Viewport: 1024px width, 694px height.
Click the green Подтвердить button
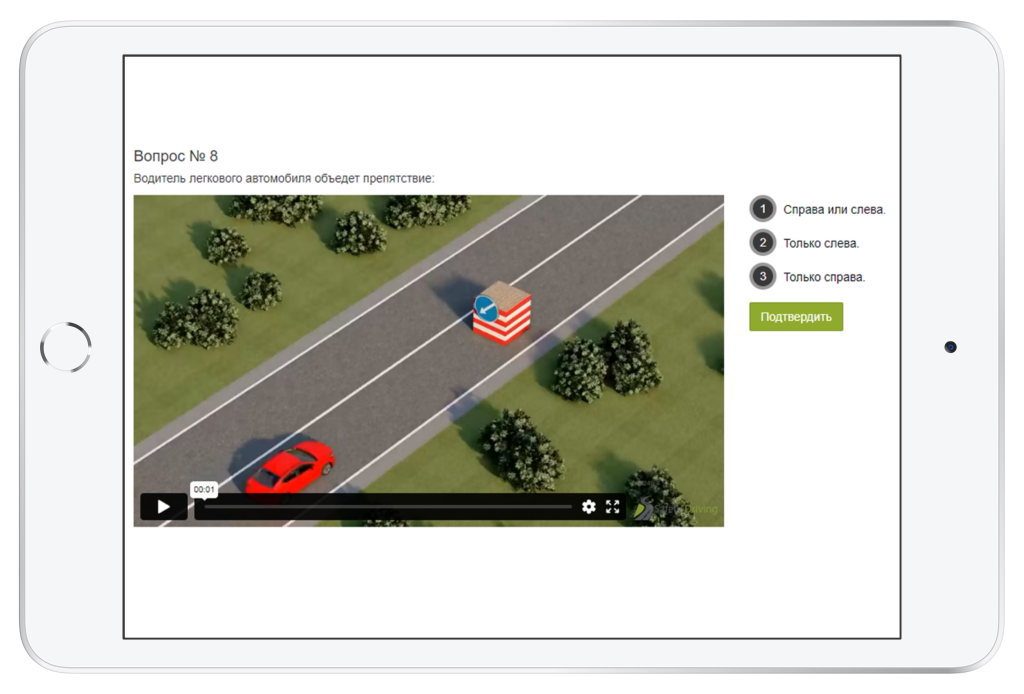click(x=796, y=317)
